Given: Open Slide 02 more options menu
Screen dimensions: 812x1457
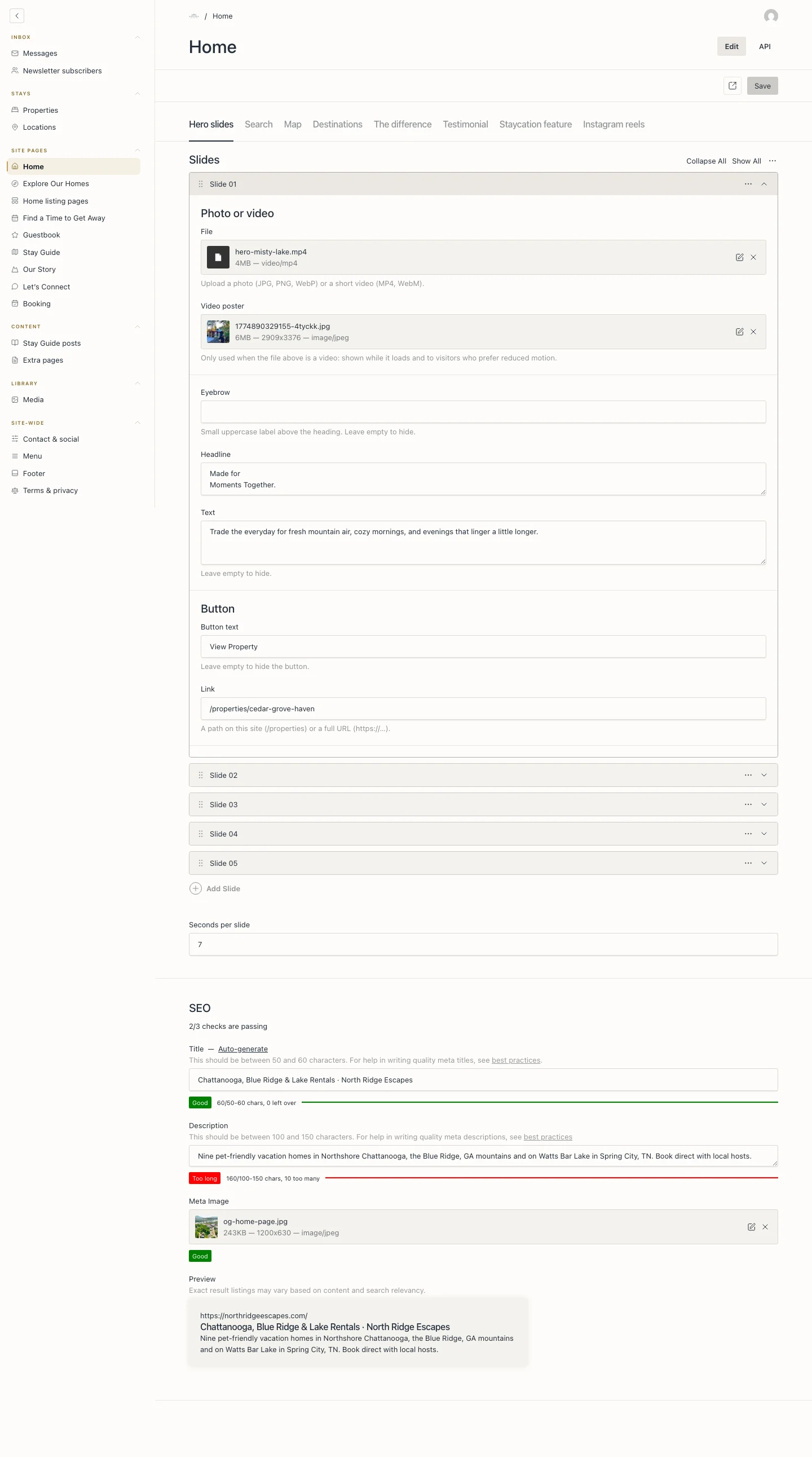Looking at the screenshot, I should 748,775.
